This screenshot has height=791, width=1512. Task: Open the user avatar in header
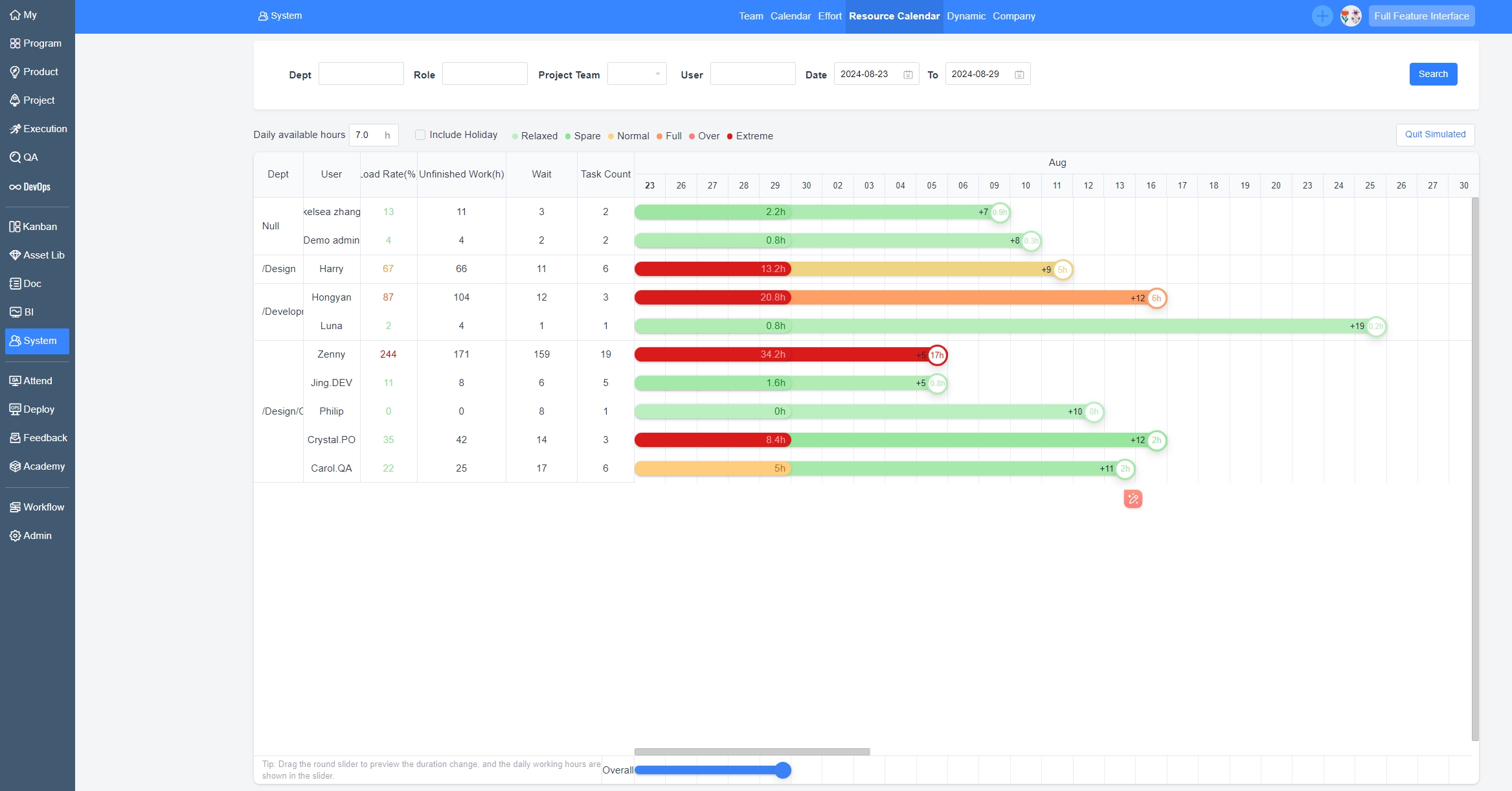tap(1351, 16)
